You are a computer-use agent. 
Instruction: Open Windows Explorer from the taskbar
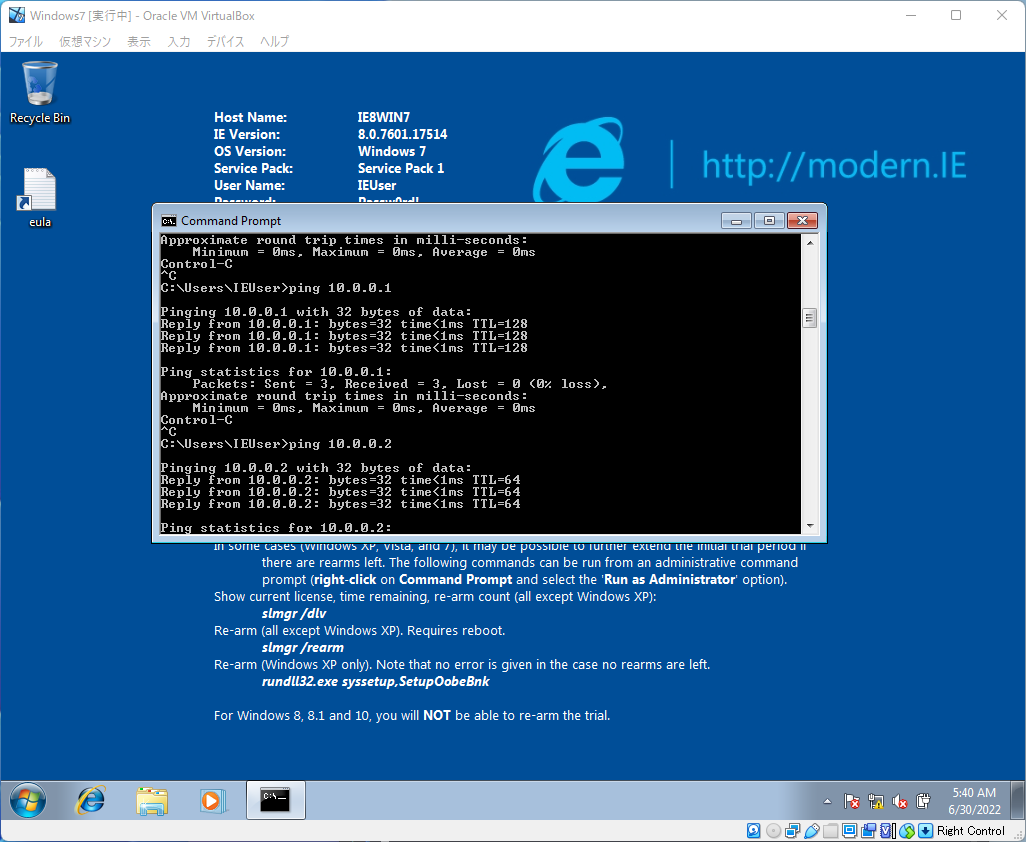pos(152,800)
